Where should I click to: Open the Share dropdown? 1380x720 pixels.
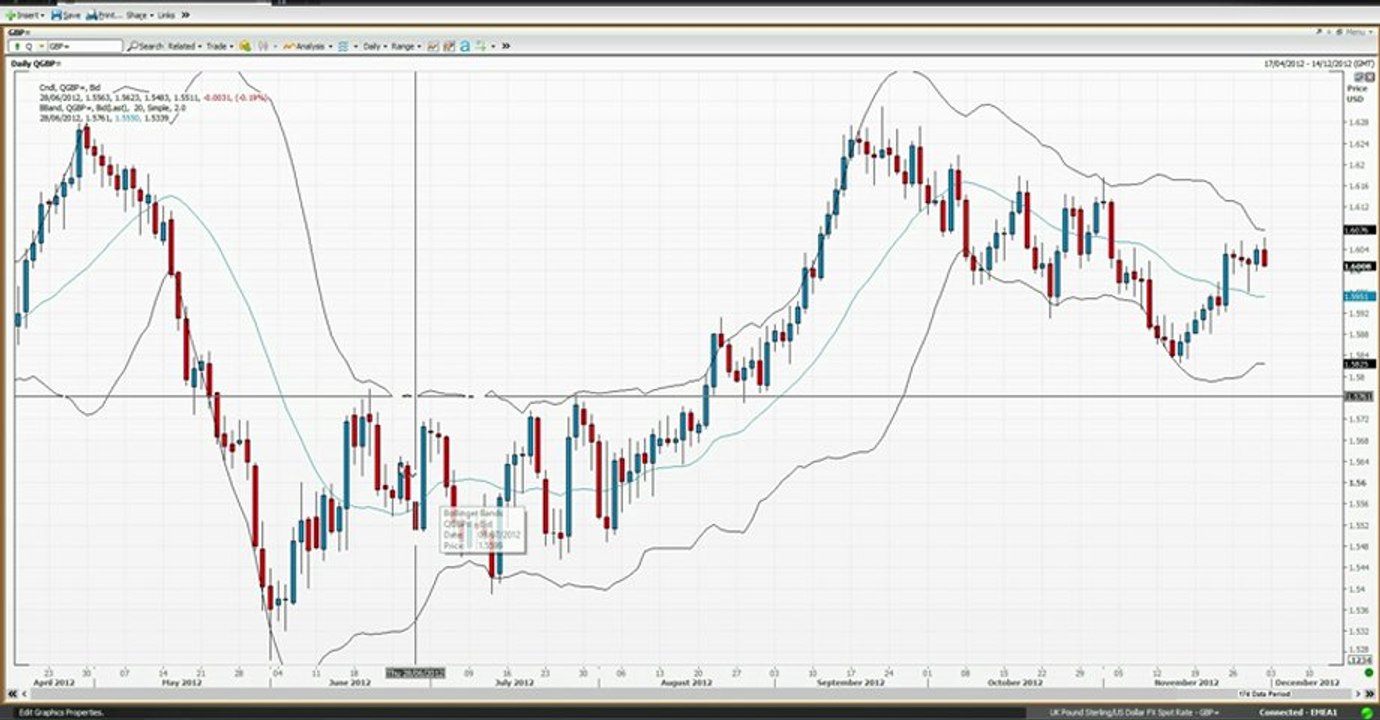click(x=139, y=16)
